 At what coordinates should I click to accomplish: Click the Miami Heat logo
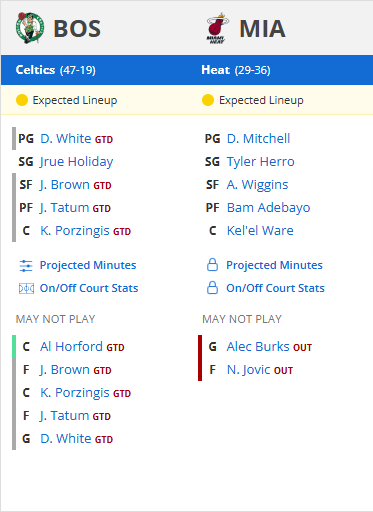pos(217,28)
